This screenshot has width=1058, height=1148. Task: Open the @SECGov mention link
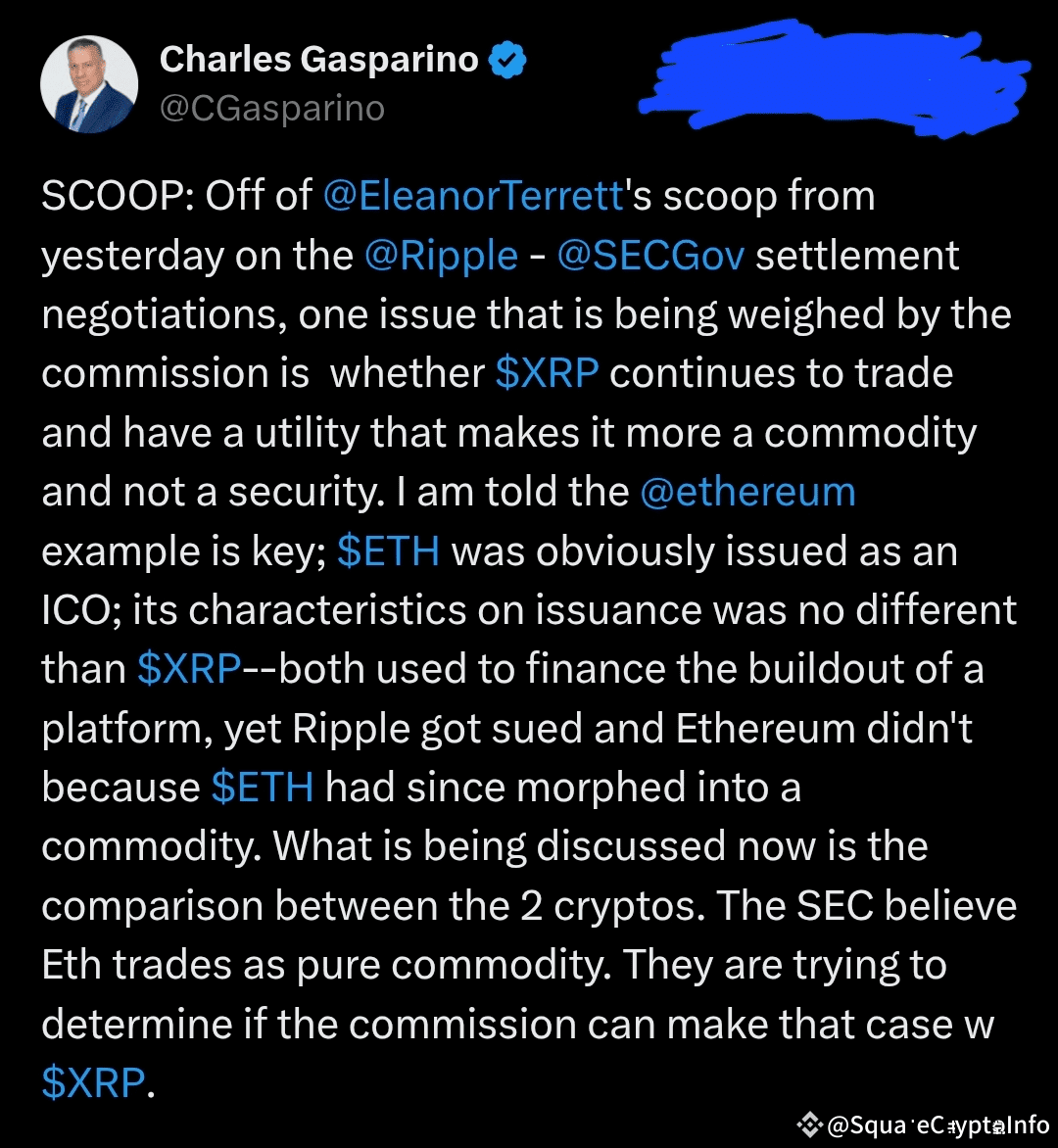point(651,256)
